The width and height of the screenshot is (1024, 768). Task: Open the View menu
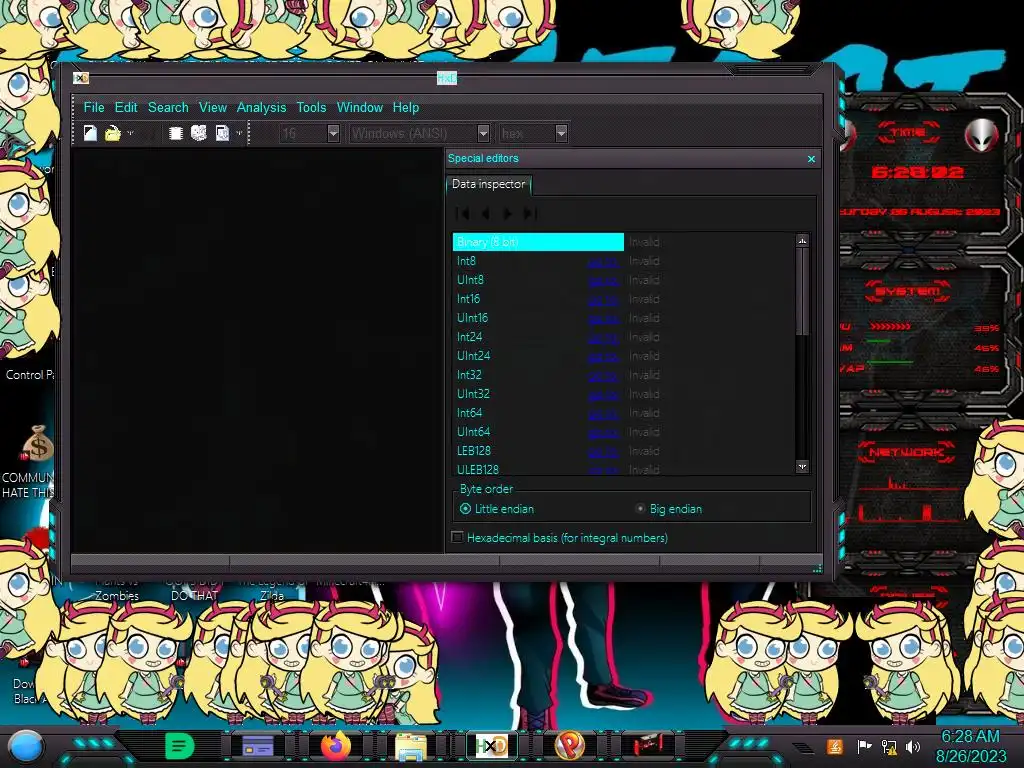213,107
